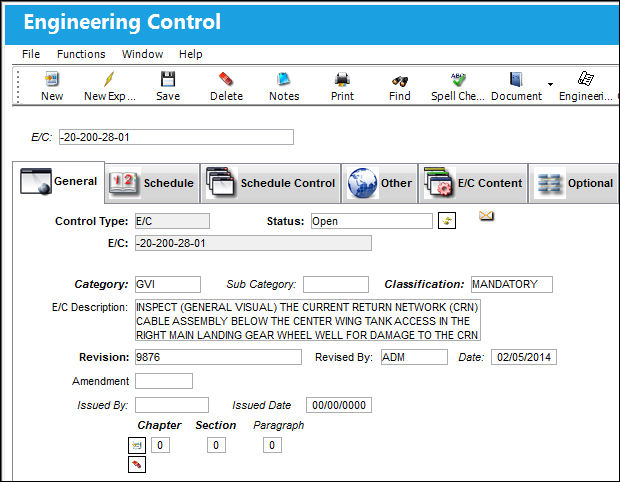Click the Category label
620x482 pixels.
(x=101, y=284)
